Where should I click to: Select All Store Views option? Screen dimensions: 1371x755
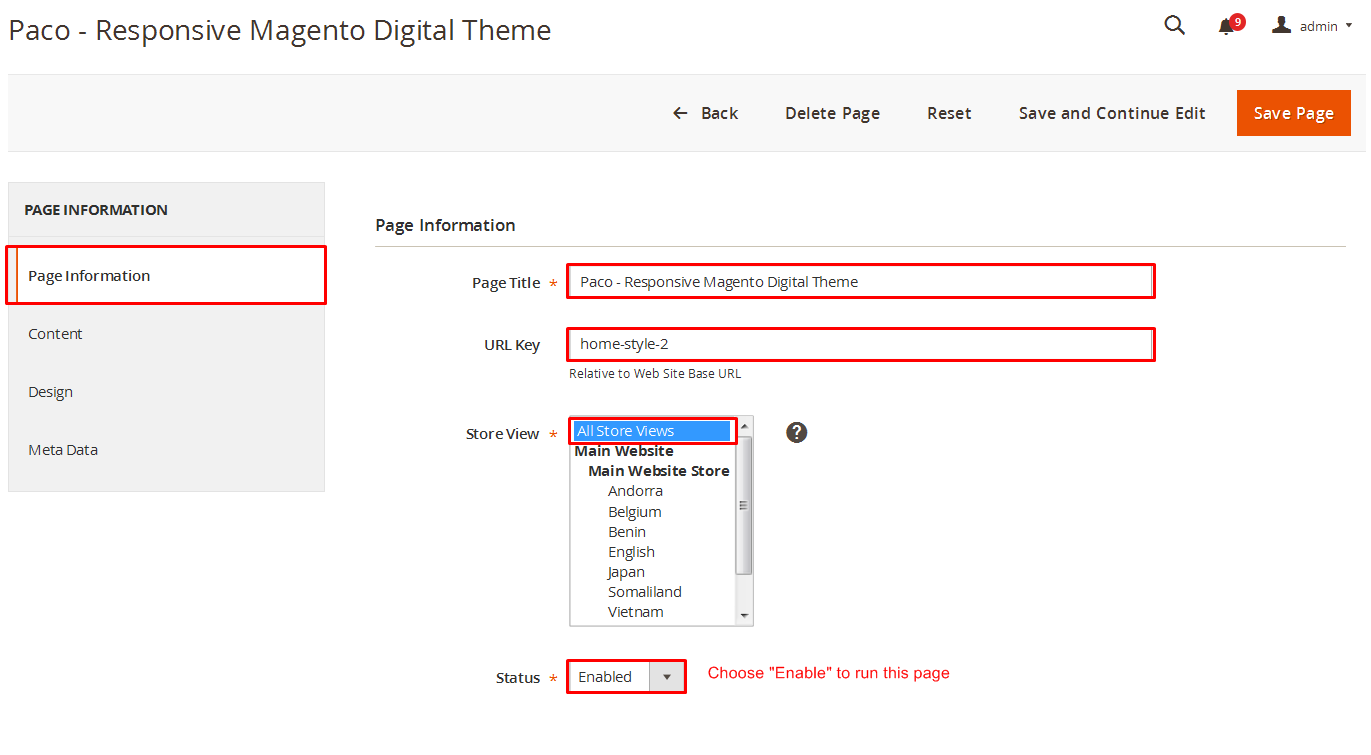pyautogui.click(x=652, y=431)
